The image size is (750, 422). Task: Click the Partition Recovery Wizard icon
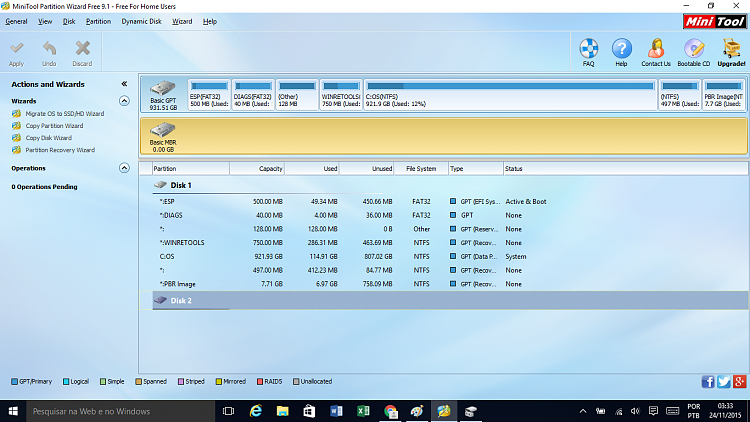tap(16, 150)
